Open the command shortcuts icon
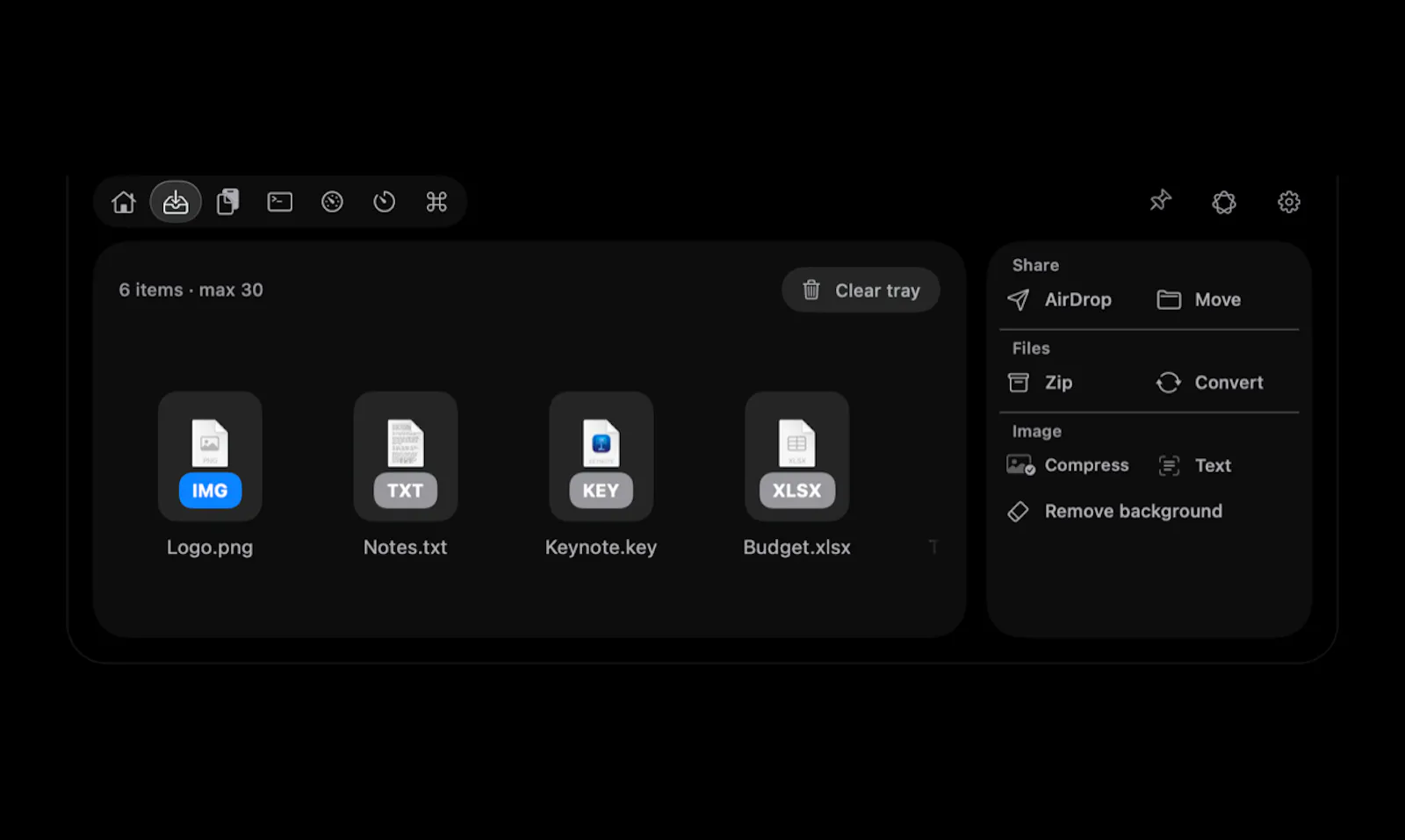The height and width of the screenshot is (840, 1405). pyautogui.click(x=436, y=202)
